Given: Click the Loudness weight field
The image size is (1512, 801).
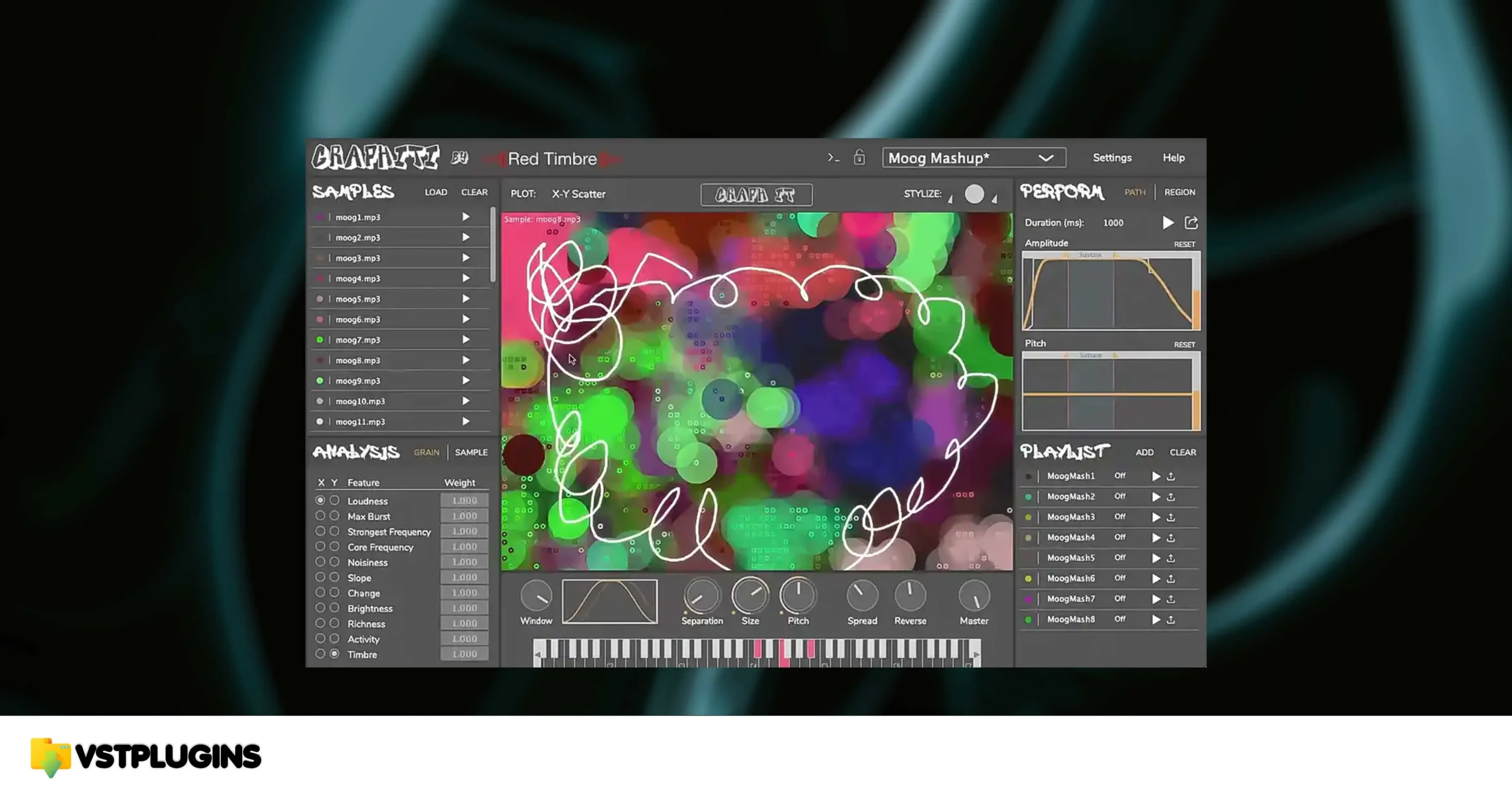Looking at the screenshot, I should click(x=464, y=500).
